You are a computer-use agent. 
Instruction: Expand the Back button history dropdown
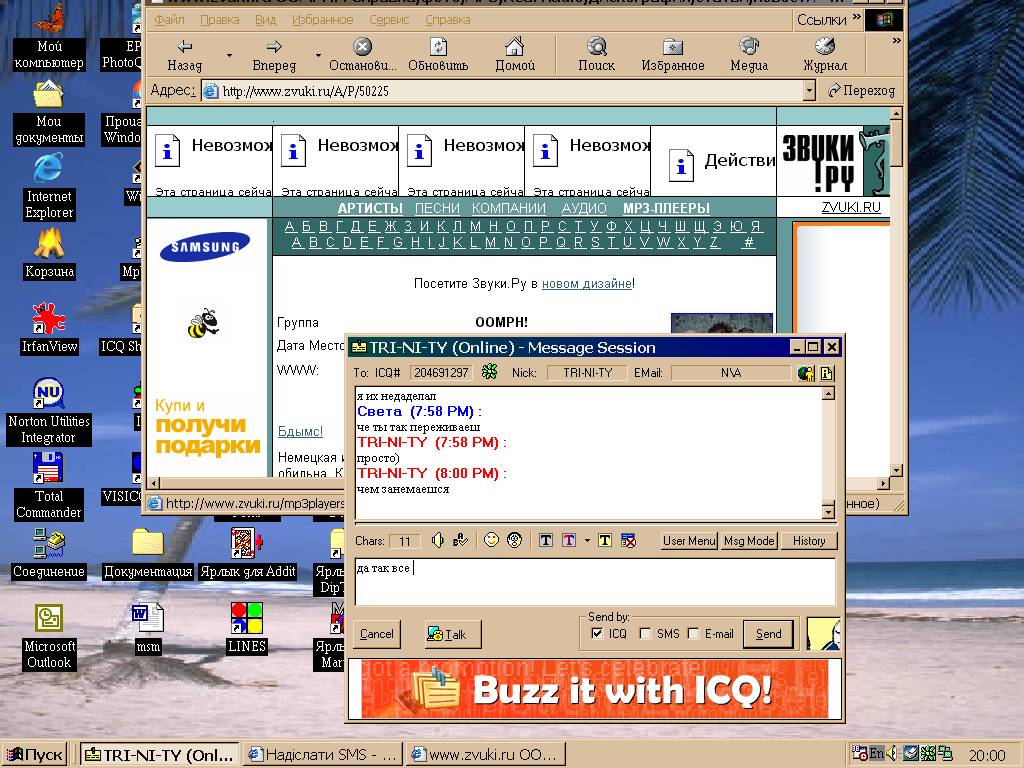[229, 55]
